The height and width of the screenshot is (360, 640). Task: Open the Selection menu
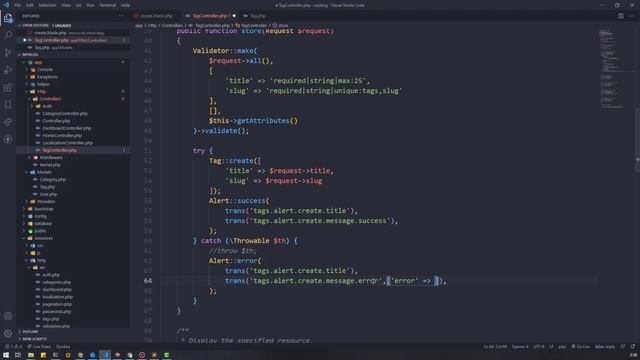tap(47, 5)
